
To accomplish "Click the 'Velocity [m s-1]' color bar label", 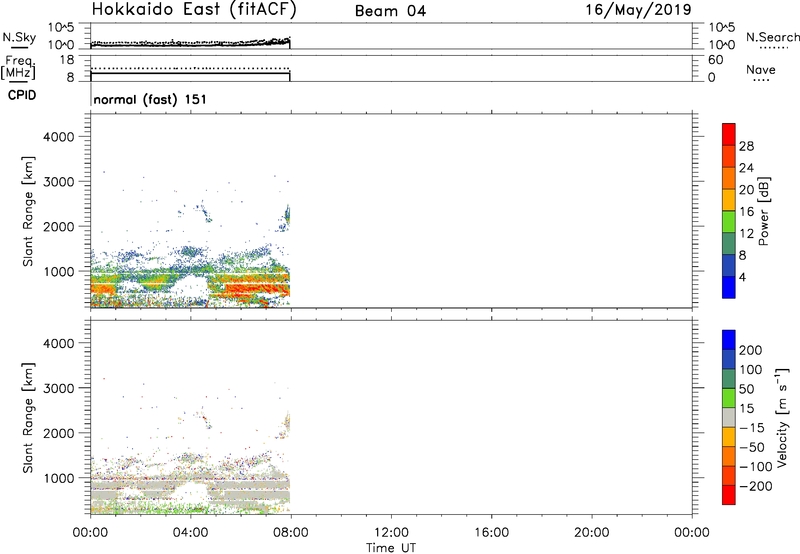I will click(782, 417).
